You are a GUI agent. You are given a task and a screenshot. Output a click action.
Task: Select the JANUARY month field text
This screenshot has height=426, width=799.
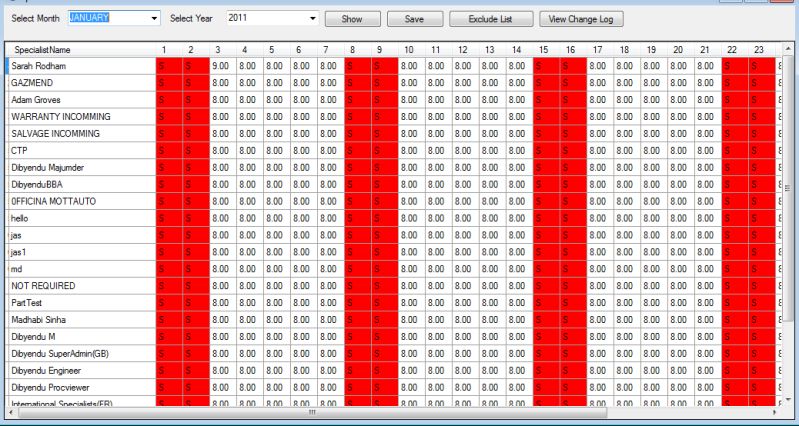(x=89, y=18)
